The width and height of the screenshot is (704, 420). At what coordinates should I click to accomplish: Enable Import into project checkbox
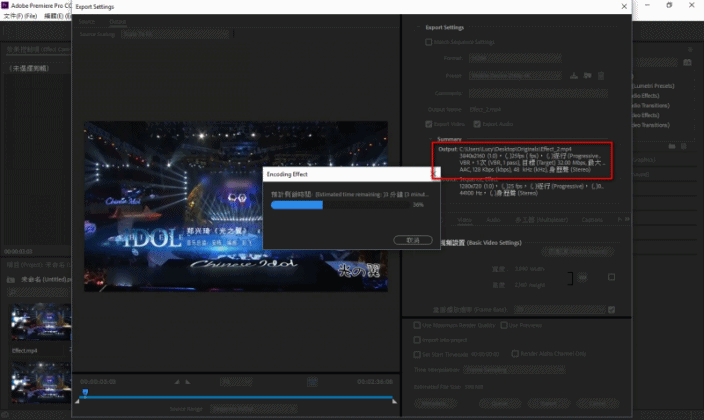[417, 340]
